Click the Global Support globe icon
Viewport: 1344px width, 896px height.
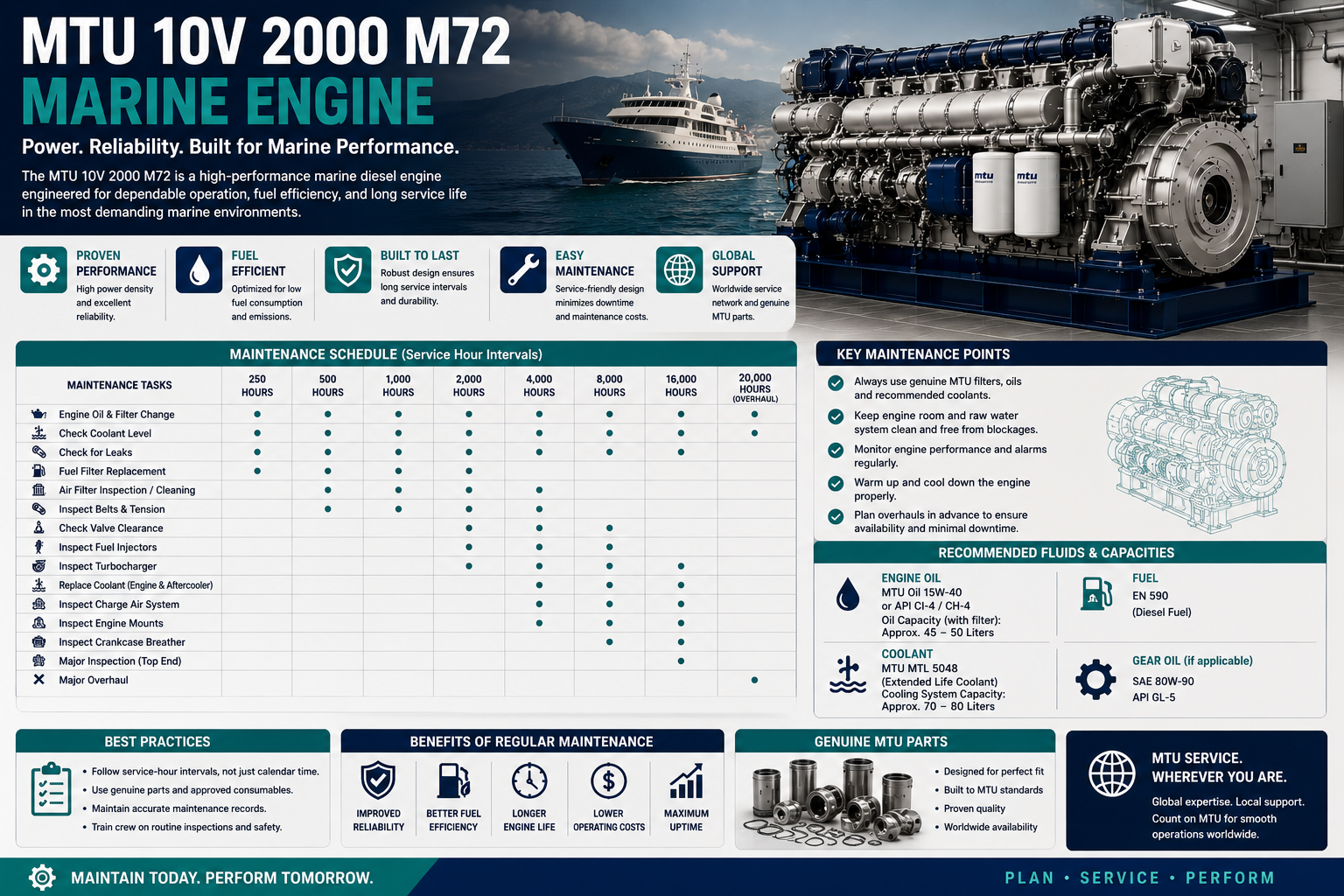click(x=680, y=269)
